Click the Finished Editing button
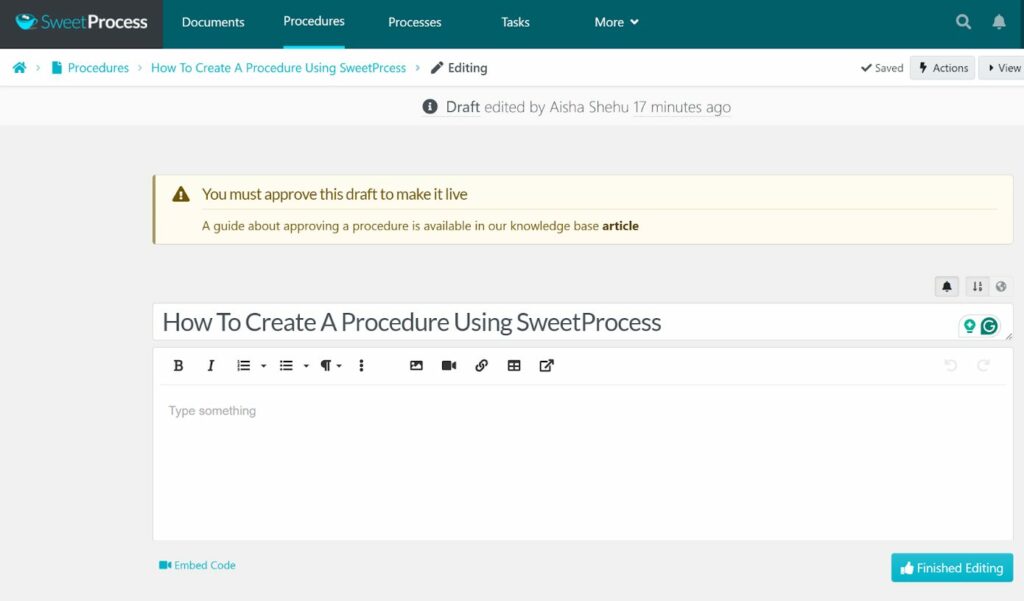 (951, 568)
